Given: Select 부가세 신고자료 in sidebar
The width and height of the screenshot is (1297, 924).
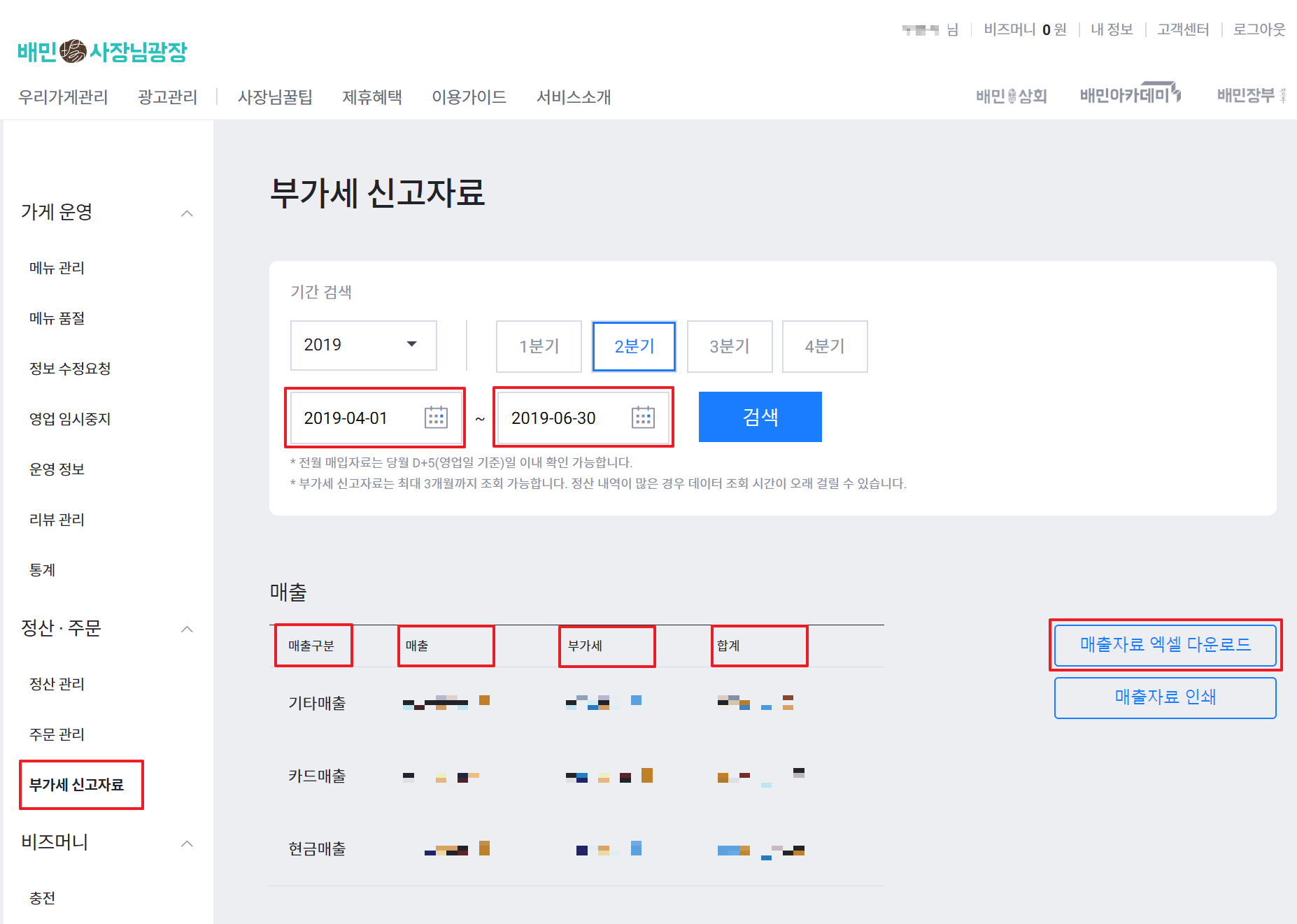Looking at the screenshot, I should 76,785.
